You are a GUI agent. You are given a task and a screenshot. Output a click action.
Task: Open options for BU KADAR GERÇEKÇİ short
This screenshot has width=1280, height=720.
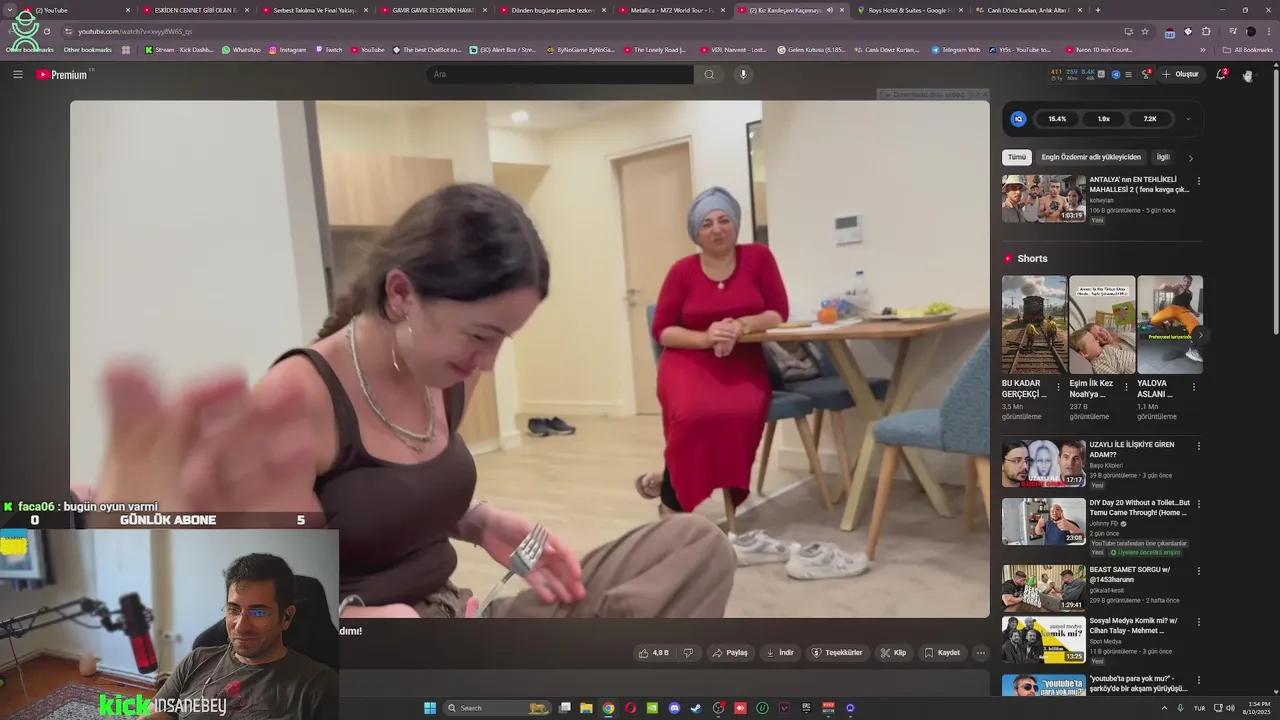[x=1058, y=386]
